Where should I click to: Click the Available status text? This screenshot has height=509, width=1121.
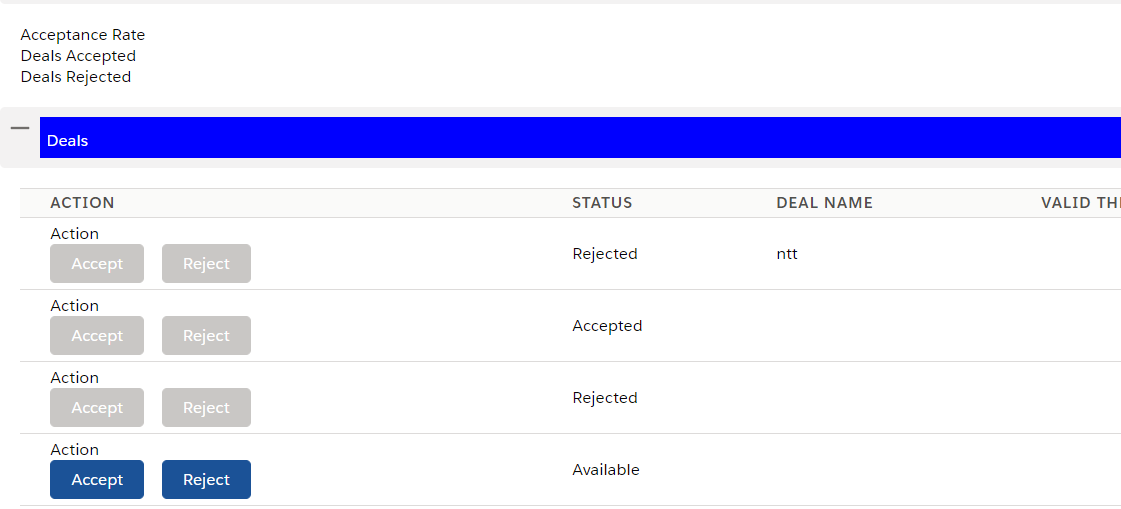tap(606, 470)
